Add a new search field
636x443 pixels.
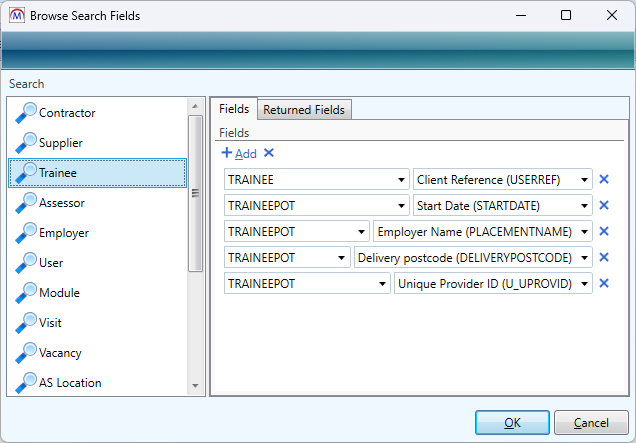pos(239,153)
